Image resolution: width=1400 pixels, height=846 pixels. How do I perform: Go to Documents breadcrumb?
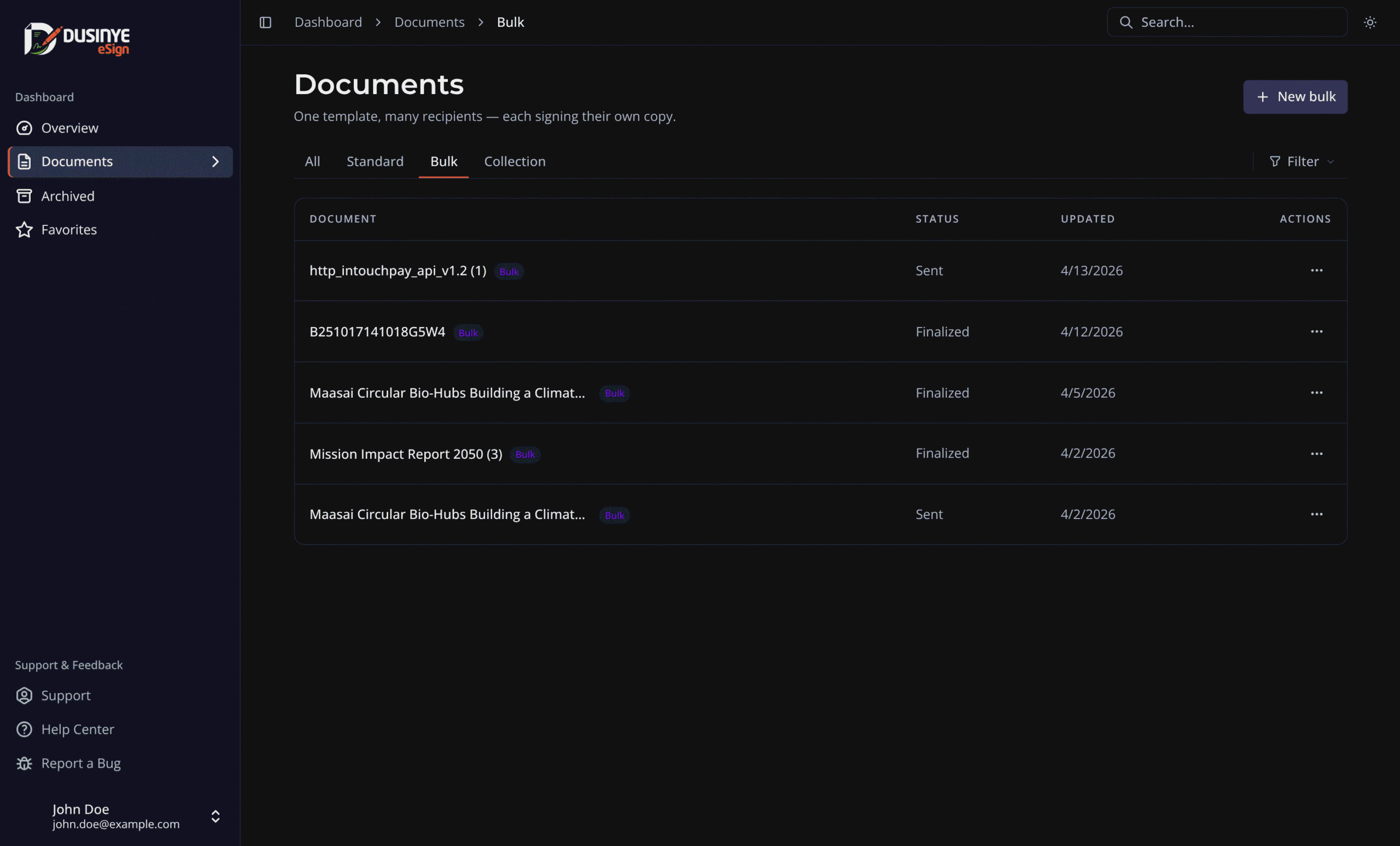tap(429, 22)
